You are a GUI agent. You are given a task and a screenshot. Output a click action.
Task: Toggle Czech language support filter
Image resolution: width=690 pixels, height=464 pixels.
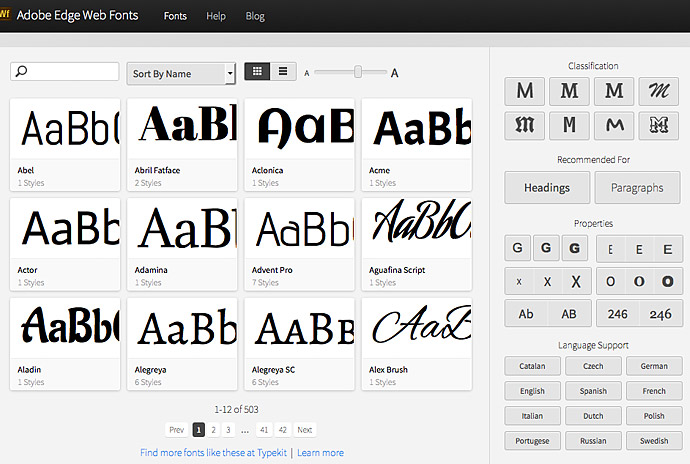[x=593, y=366]
